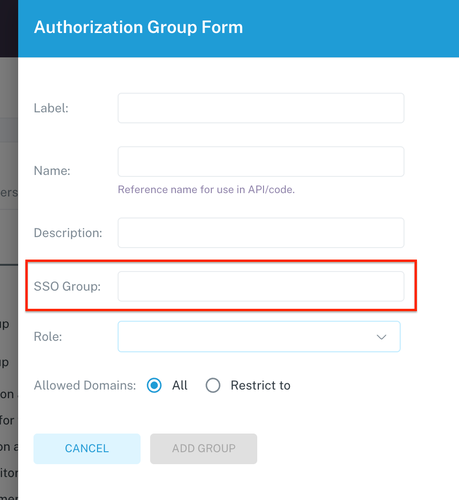Click the CANCEL button
This screenshot has height=500, width=459.
pos(87,448)
